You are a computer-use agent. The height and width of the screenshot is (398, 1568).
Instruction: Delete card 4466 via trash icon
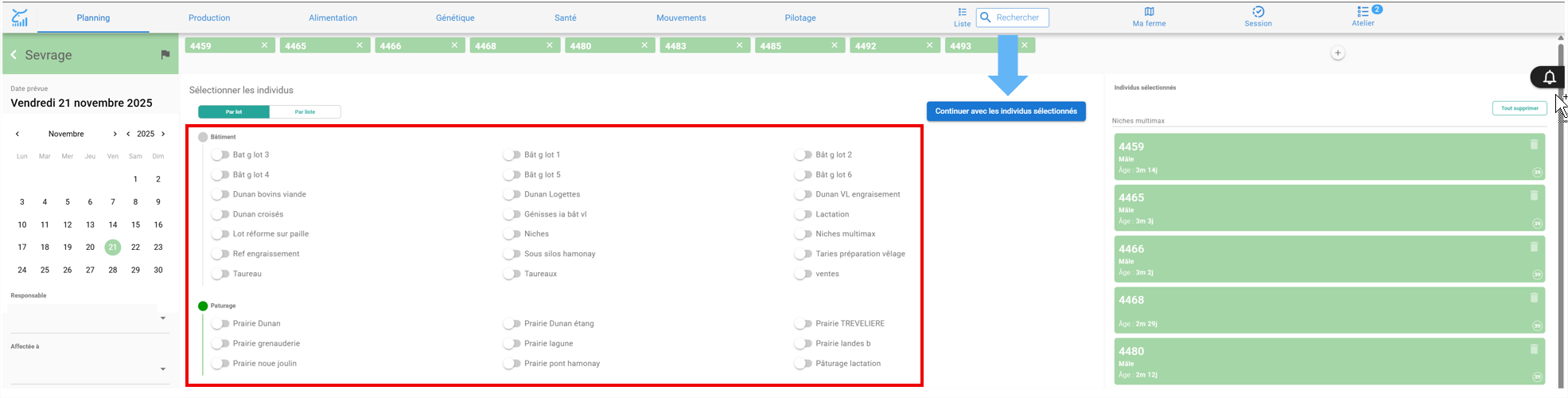pos(1534,247)
